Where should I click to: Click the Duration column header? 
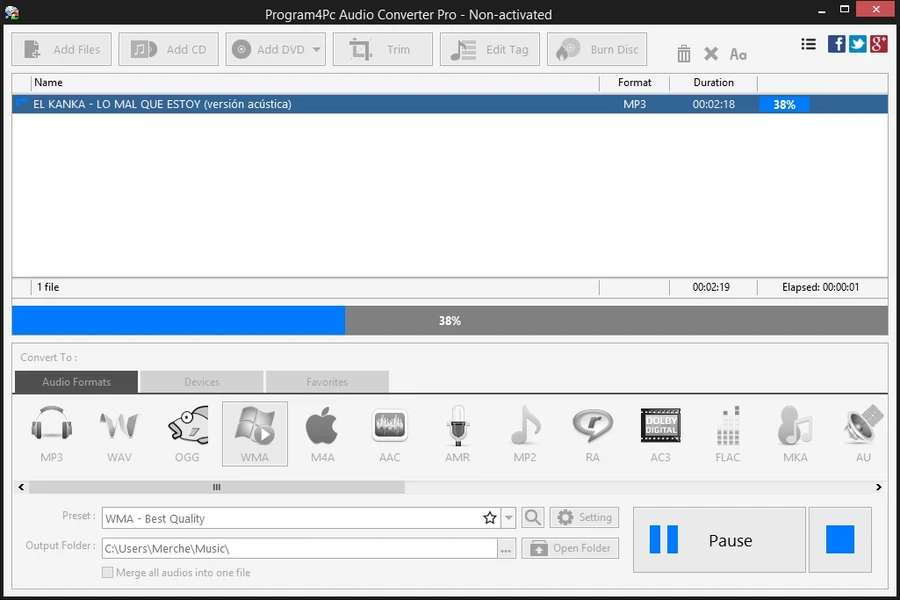tap(713, 83)
